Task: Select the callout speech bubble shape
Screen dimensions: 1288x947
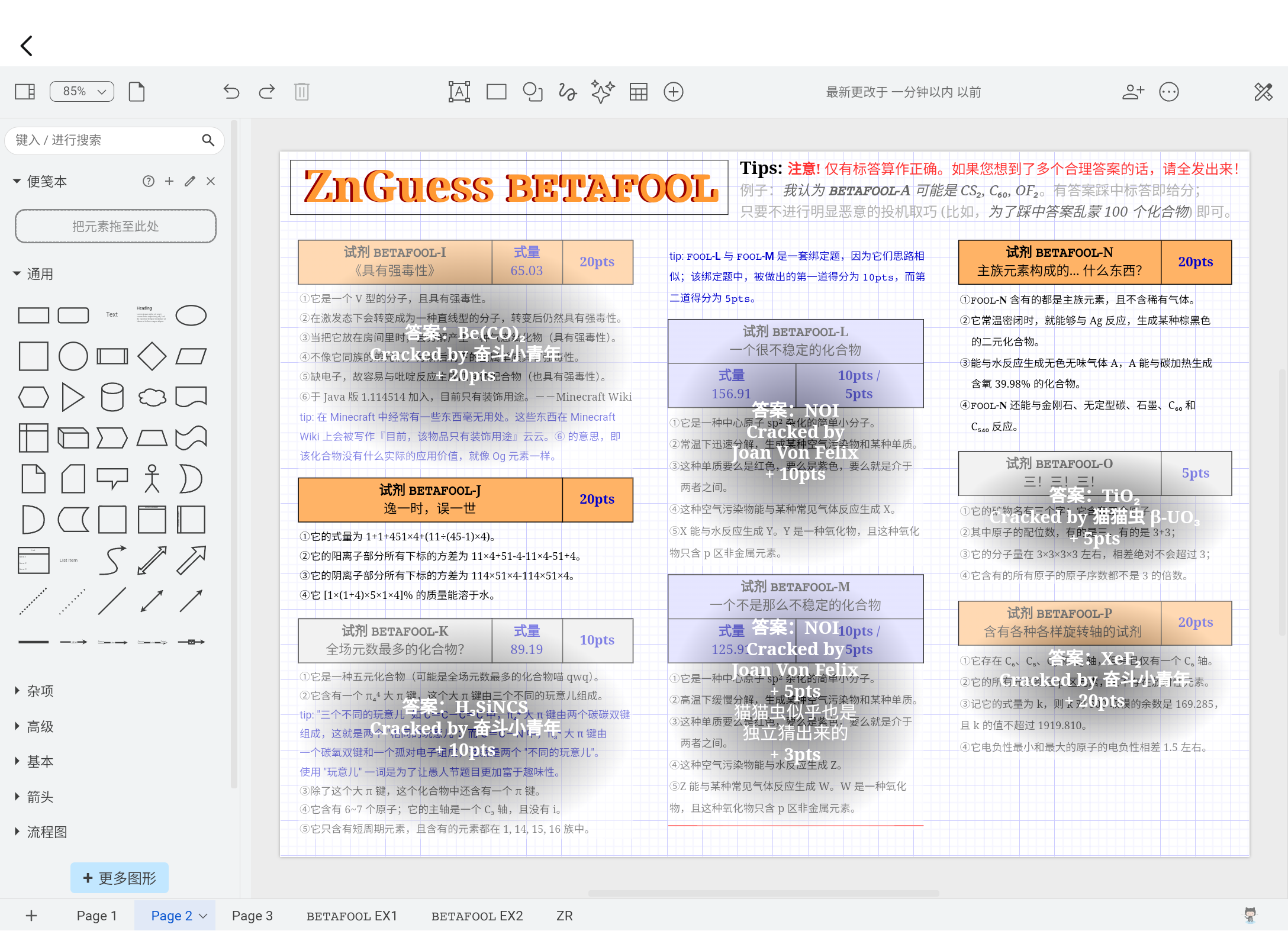Action: pyautogui.click(x=112, y=478)
